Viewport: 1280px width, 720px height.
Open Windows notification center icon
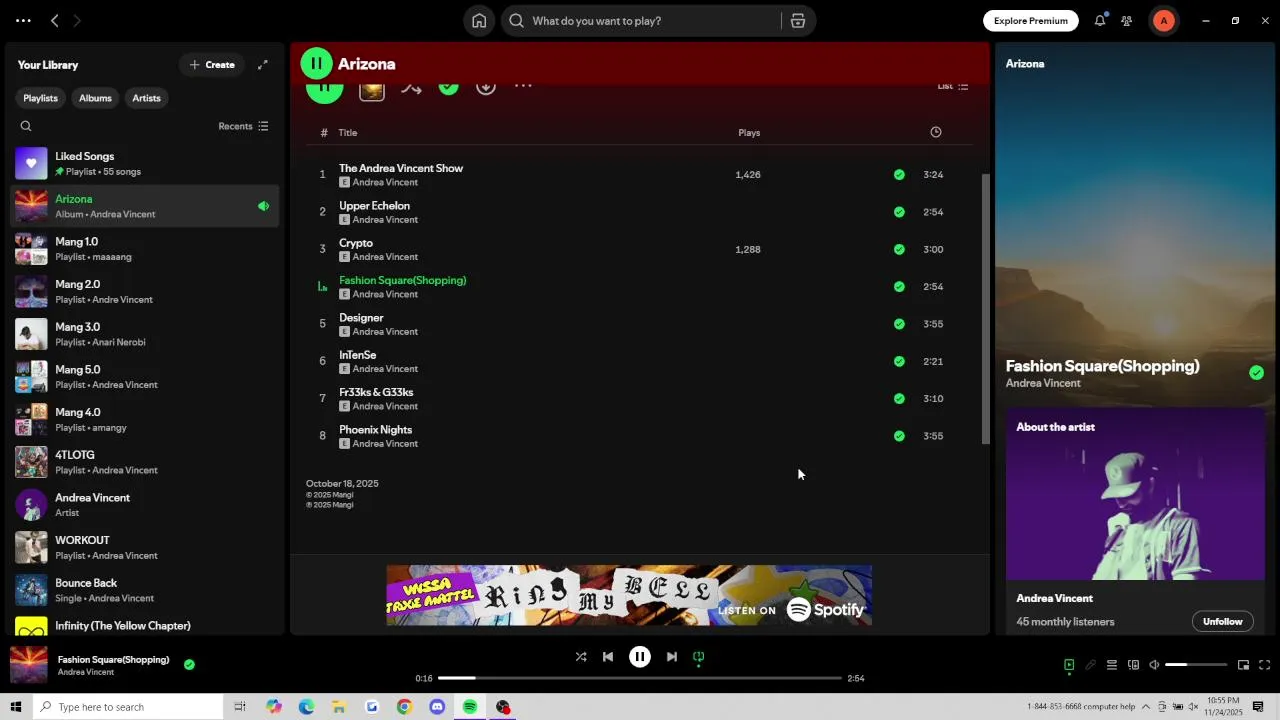click(1258, 707)
